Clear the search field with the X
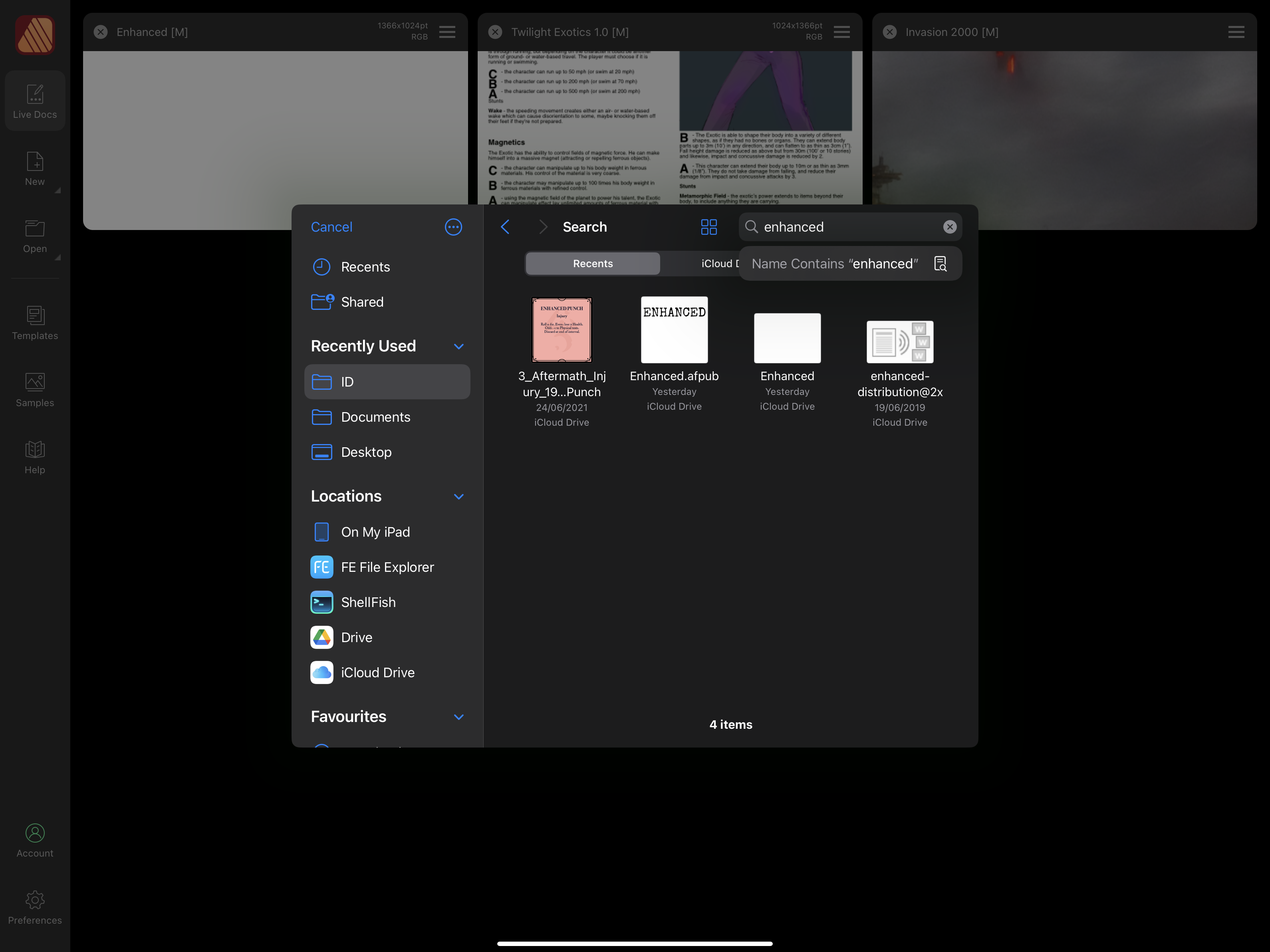Screen dimensions: 1270x952 [x=950, y=227]
